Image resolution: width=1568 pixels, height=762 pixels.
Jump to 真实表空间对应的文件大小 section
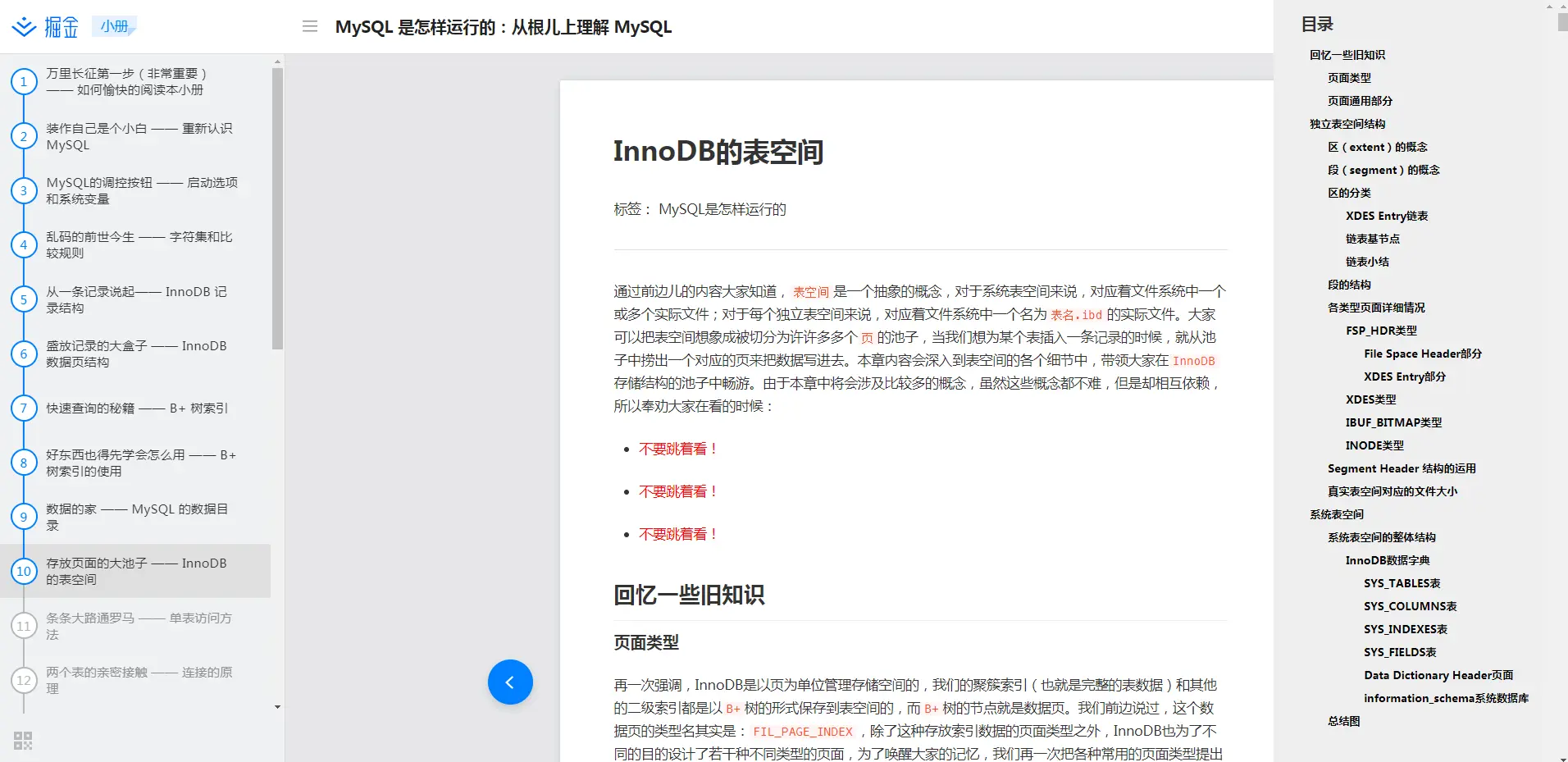point(1393,491)
